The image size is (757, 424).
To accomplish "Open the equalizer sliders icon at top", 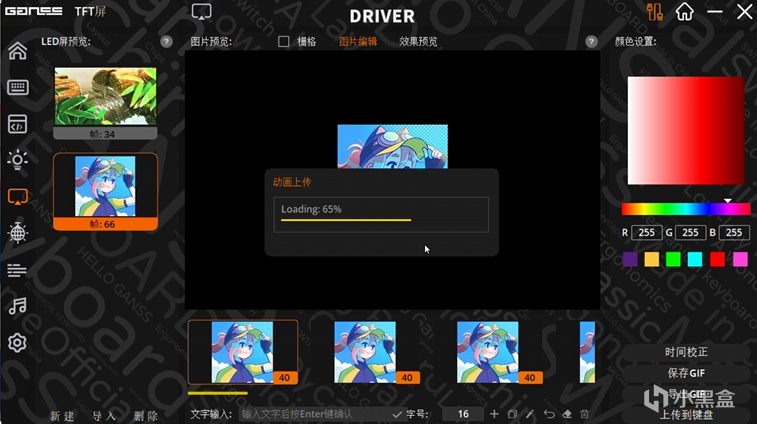I will [x=655, y=12].
